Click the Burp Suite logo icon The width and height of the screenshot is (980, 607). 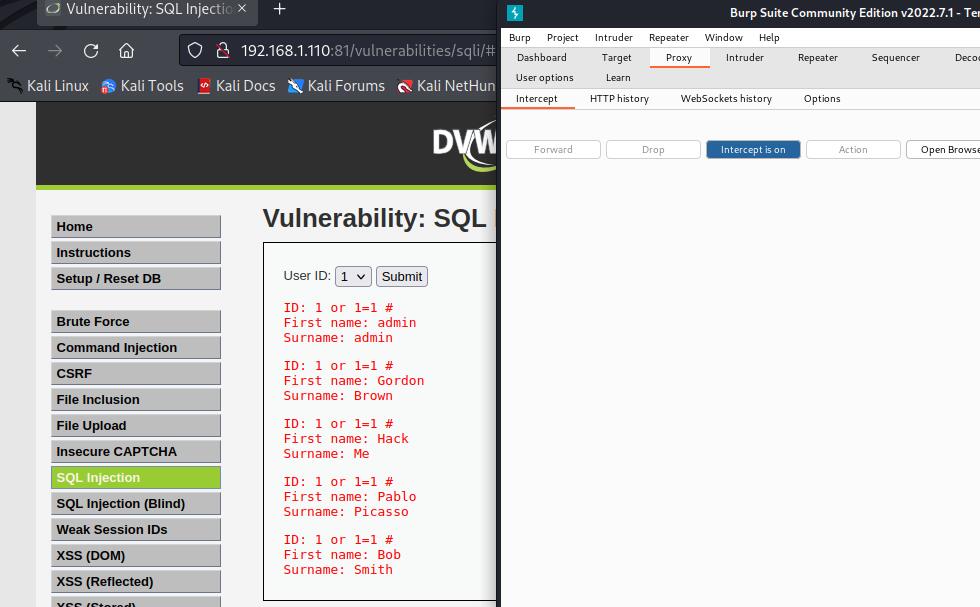[x=515, y=13]
